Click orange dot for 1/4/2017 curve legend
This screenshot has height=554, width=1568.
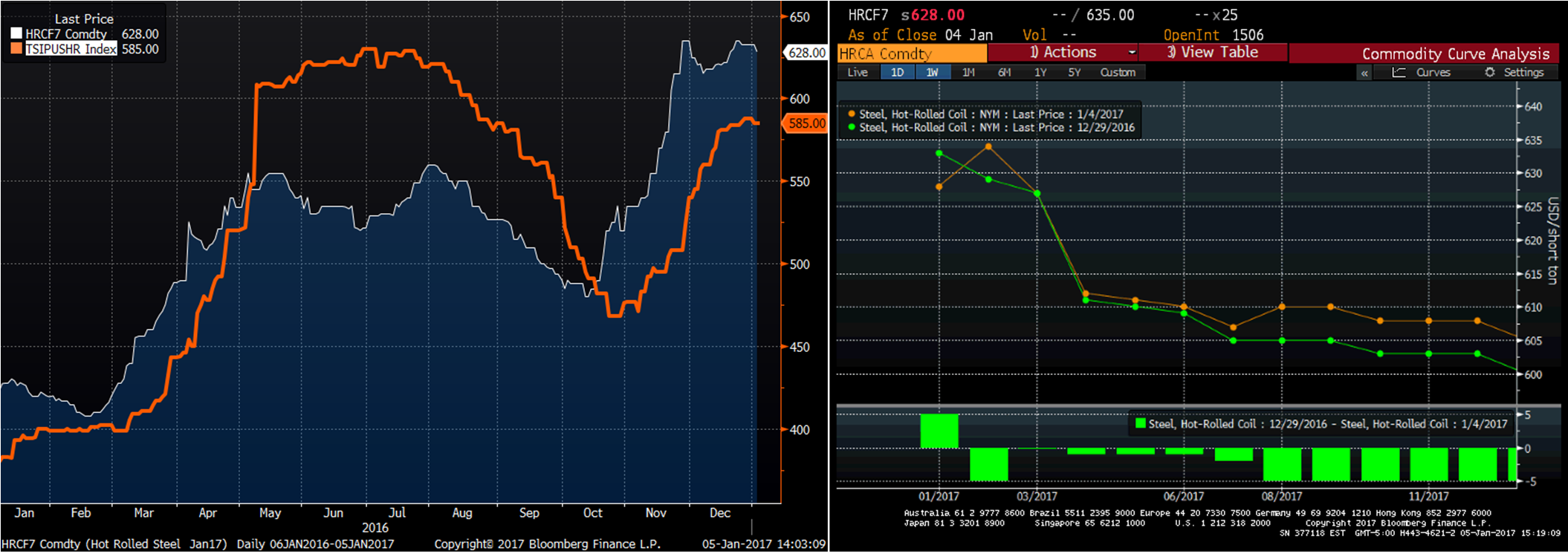pos(852,114)
